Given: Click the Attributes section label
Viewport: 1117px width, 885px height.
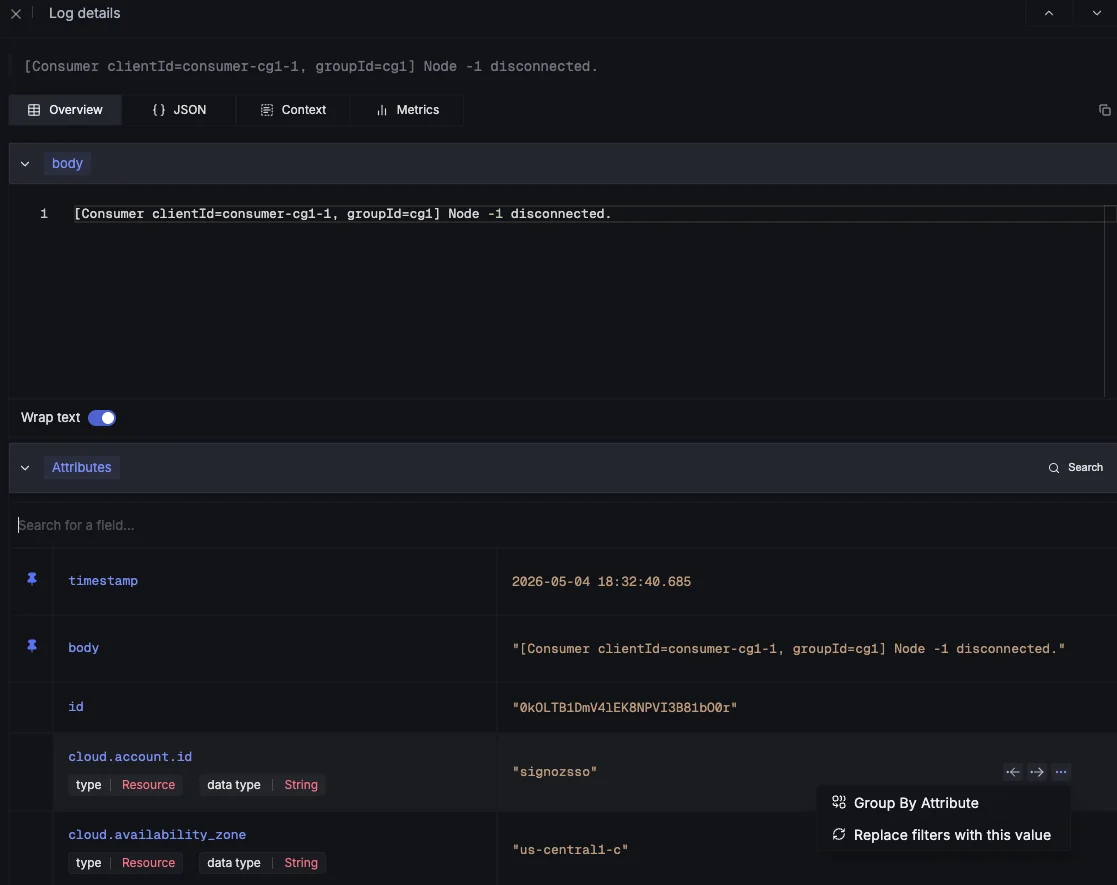Looking at the screenshot, I should (x=81, y=467).
